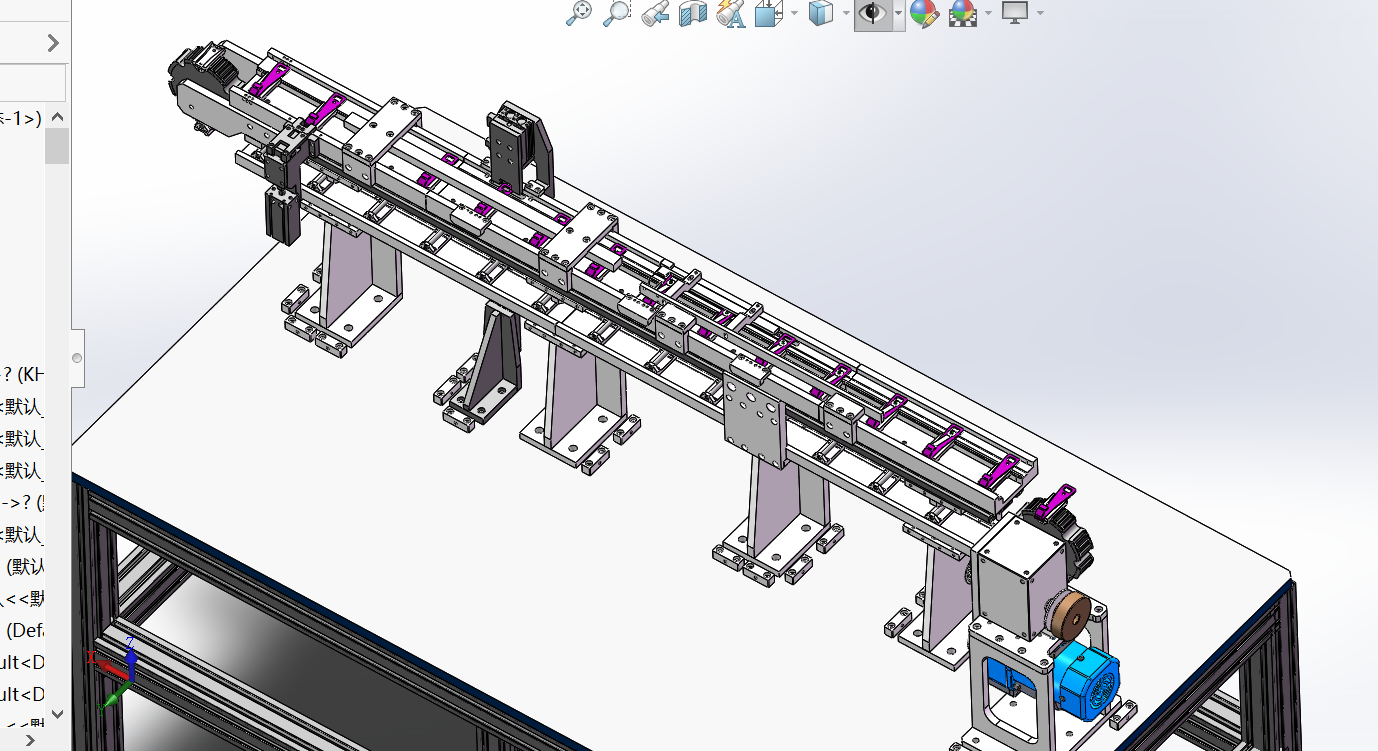The image size is (1378, 751).
Task: Select the tree row showing "? (KH"
Action: pos(22,374)
